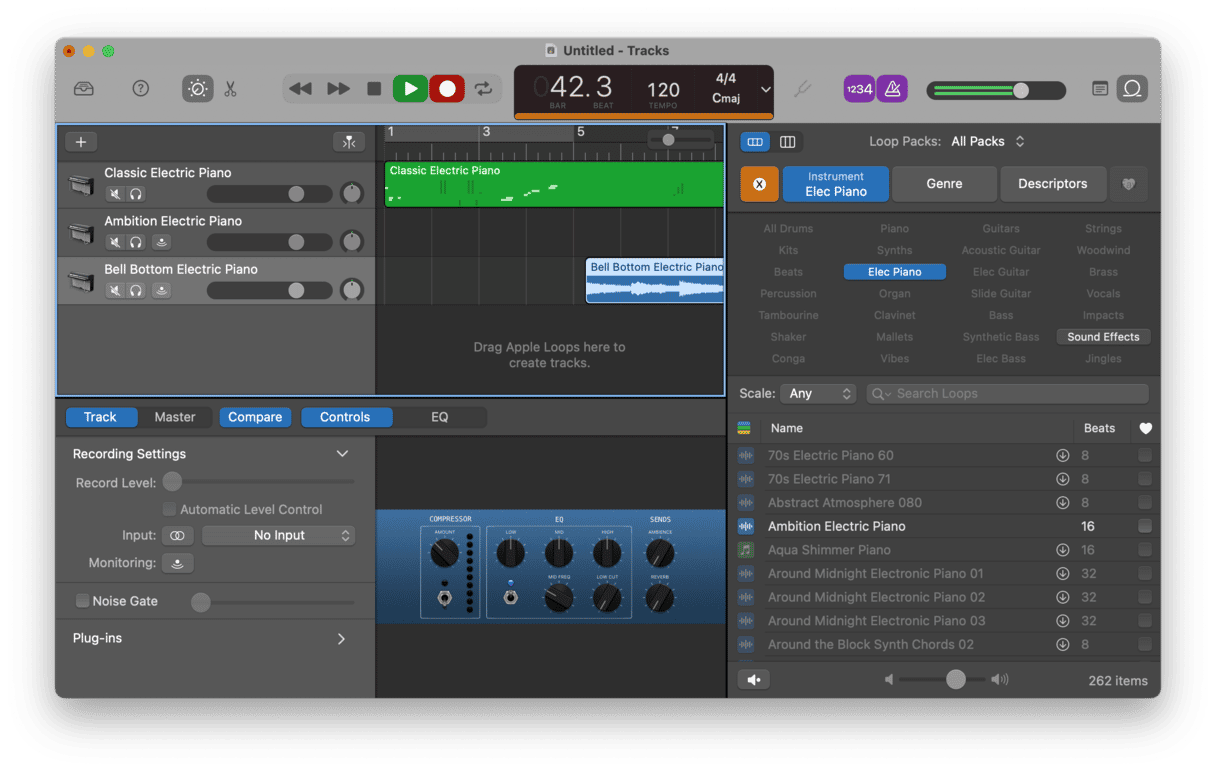Image resolution: width=1216 pixels, height=771 pixels.
Task: Click the Stop transport button
Action: (374, 89)
